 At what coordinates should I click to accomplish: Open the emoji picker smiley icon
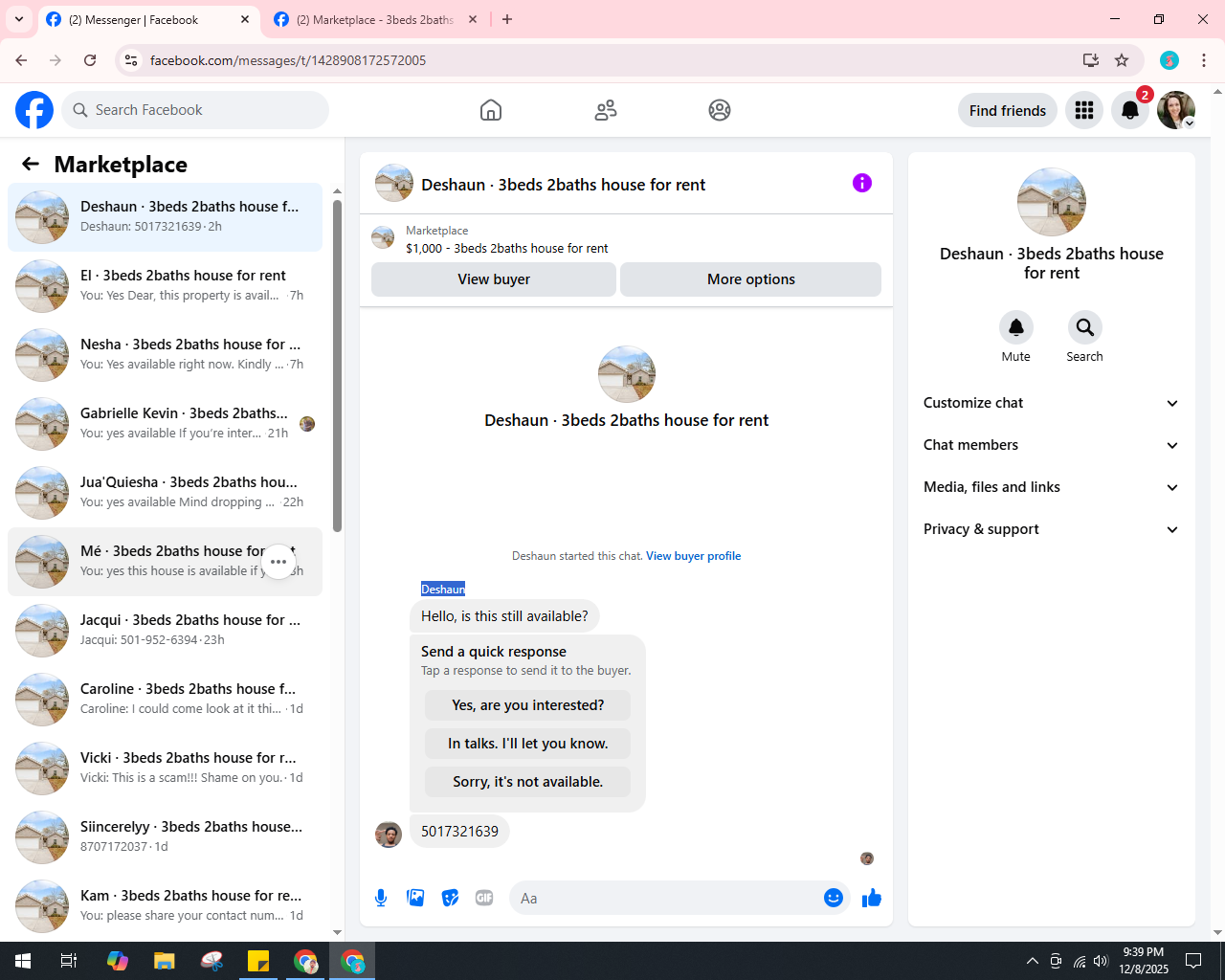pos(834,898)
